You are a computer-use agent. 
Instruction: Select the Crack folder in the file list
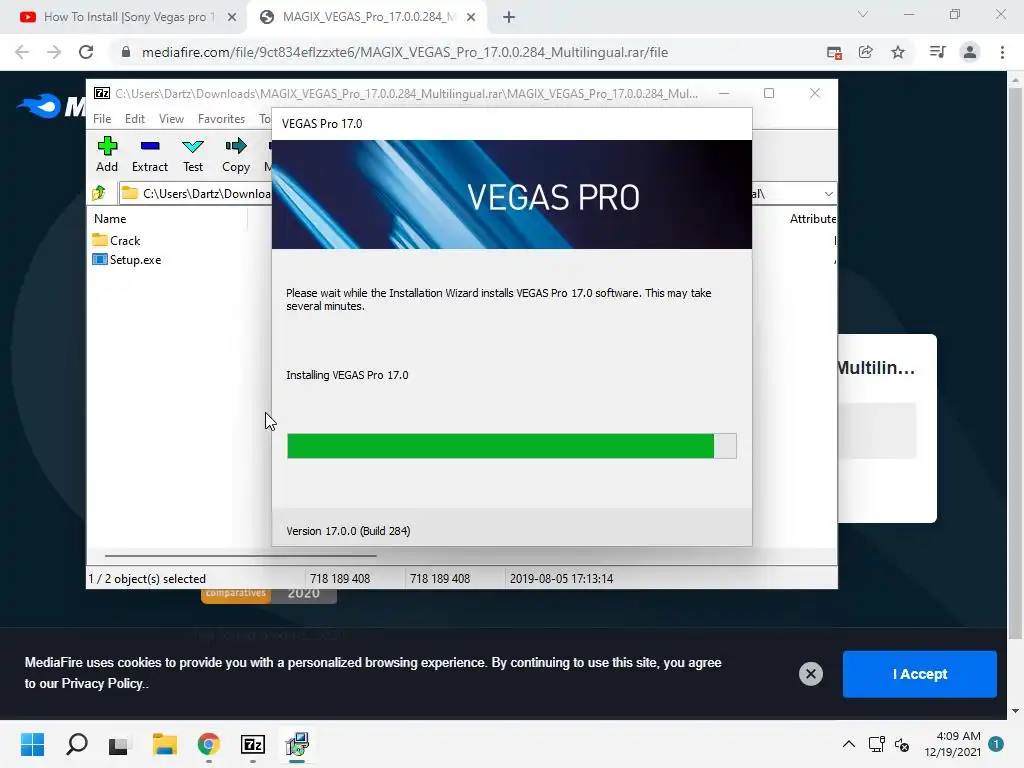point(116,240)
